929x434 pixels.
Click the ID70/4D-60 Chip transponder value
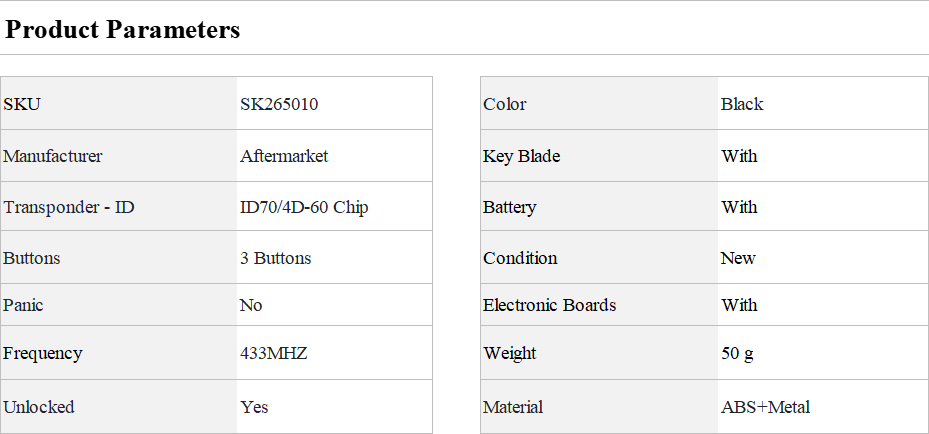[x=304, y=207]
